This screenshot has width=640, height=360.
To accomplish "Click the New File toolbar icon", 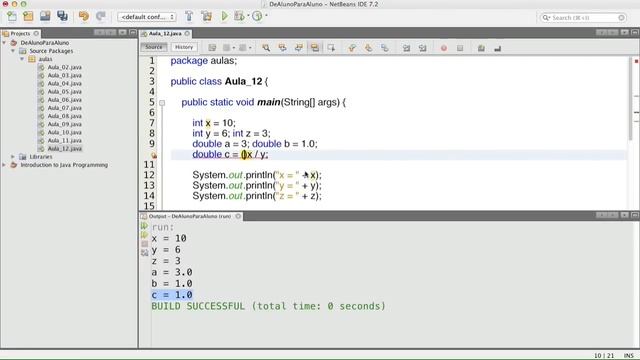I will pyautogui.click(x=11, y=16).
